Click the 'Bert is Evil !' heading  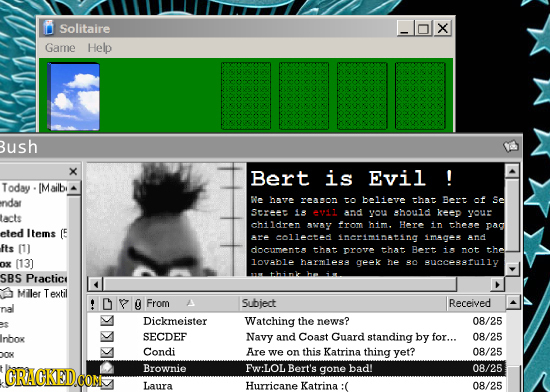coord(351,178)
